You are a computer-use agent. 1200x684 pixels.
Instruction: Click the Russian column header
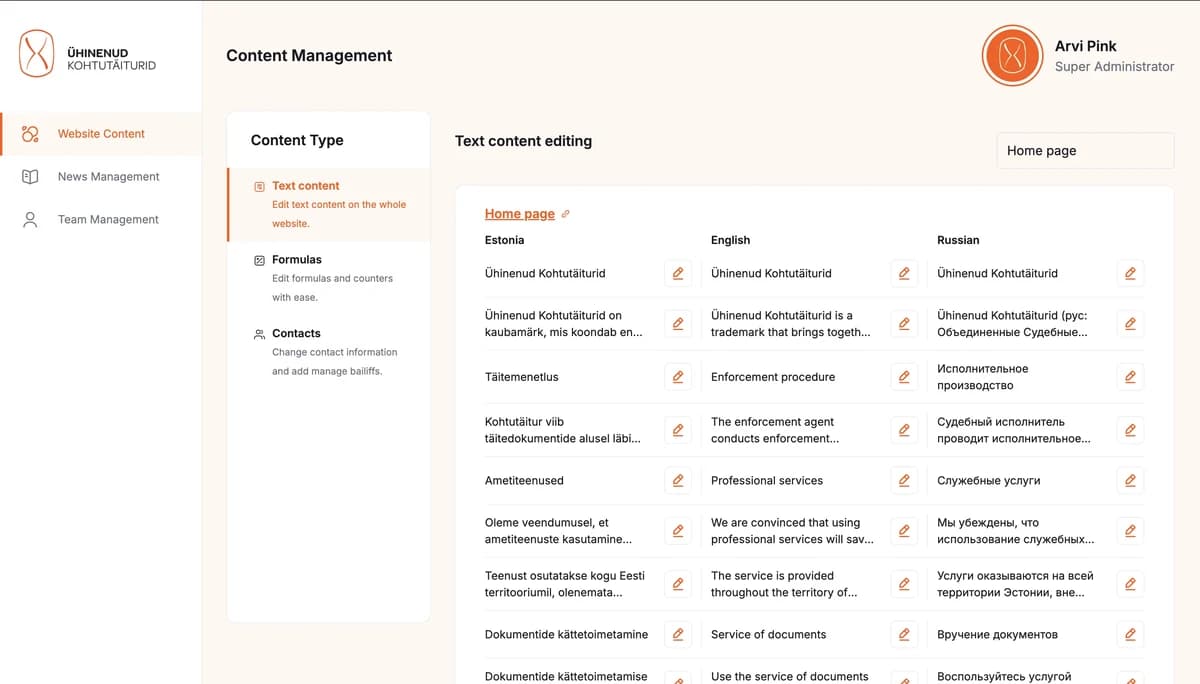pos(958,240)
